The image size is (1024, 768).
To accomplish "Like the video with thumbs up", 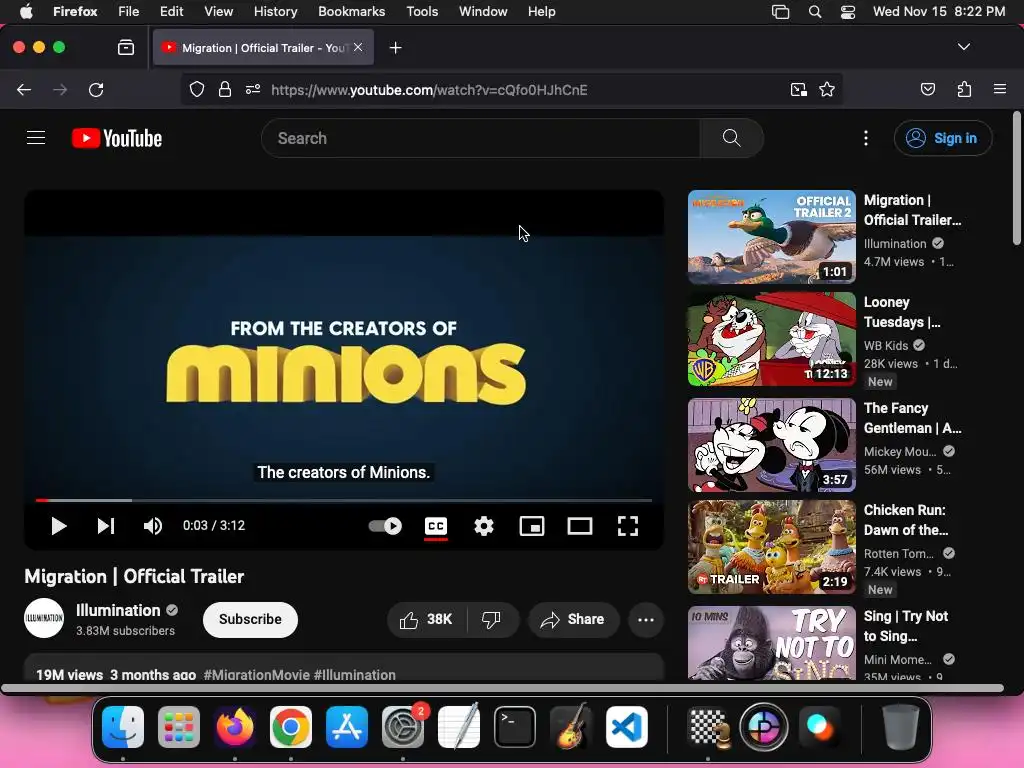I will pos(427,619).
